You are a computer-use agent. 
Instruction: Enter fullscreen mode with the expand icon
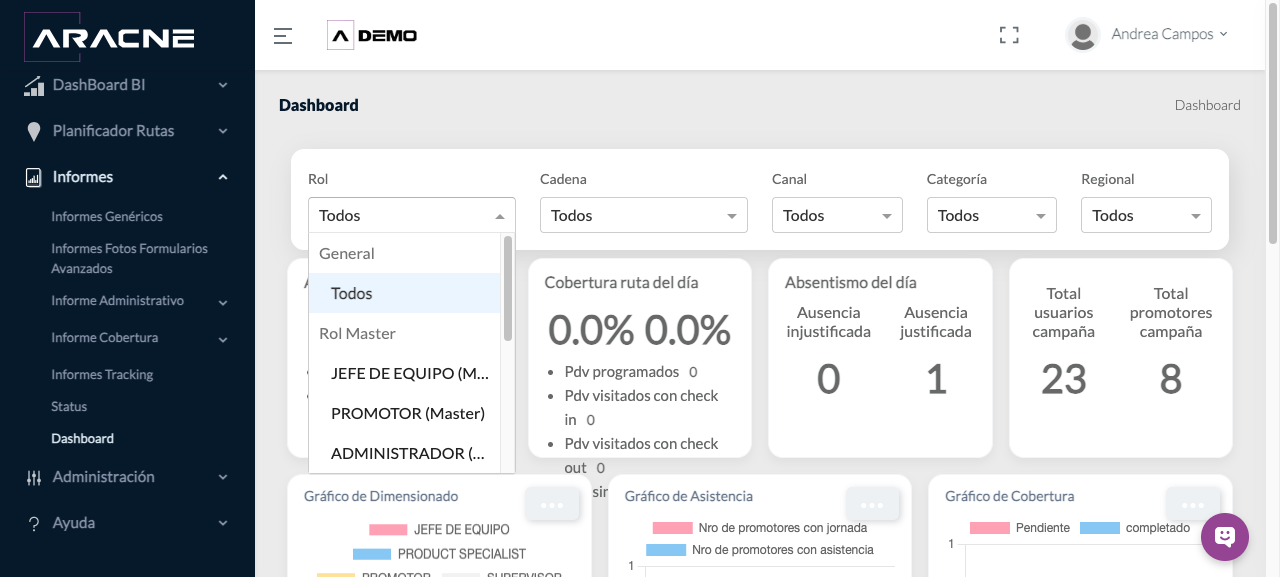(x=1009, y=35)
